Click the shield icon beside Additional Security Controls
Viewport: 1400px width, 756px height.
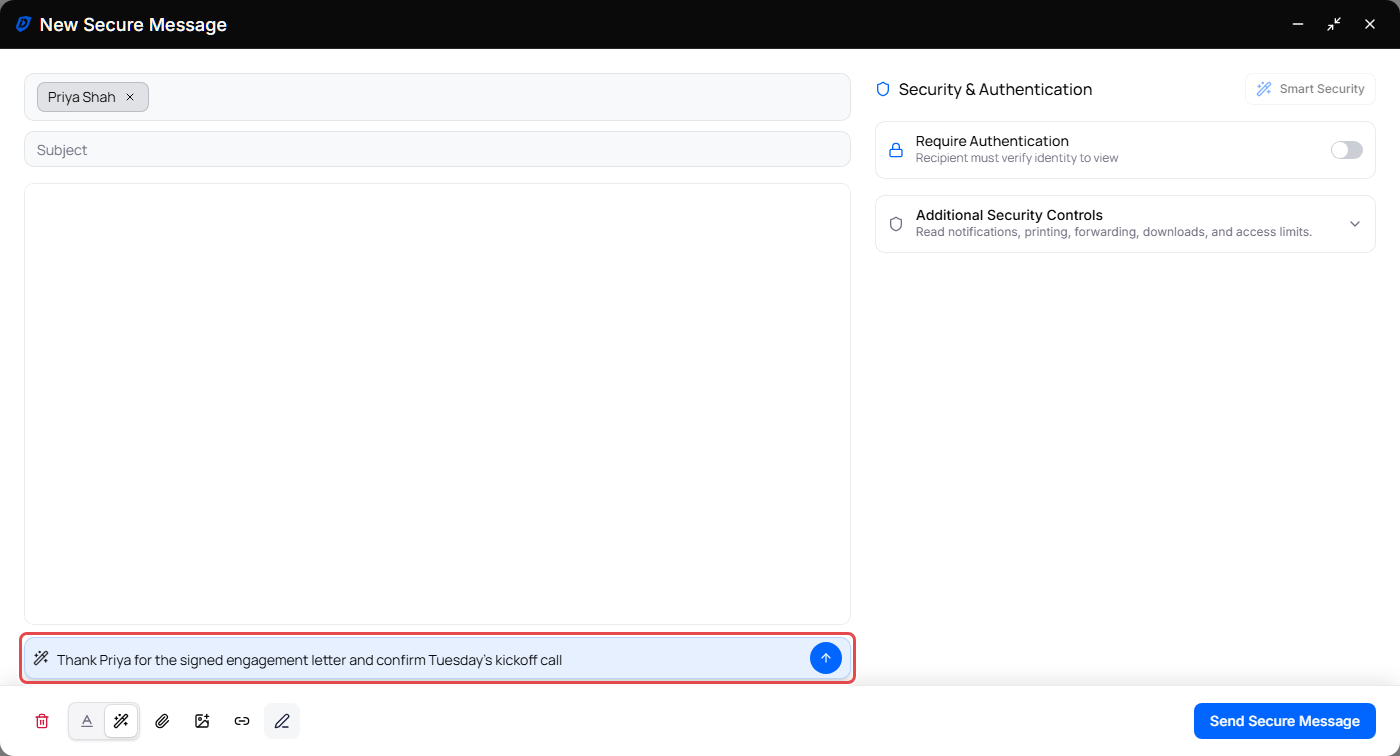click(896, 224)
